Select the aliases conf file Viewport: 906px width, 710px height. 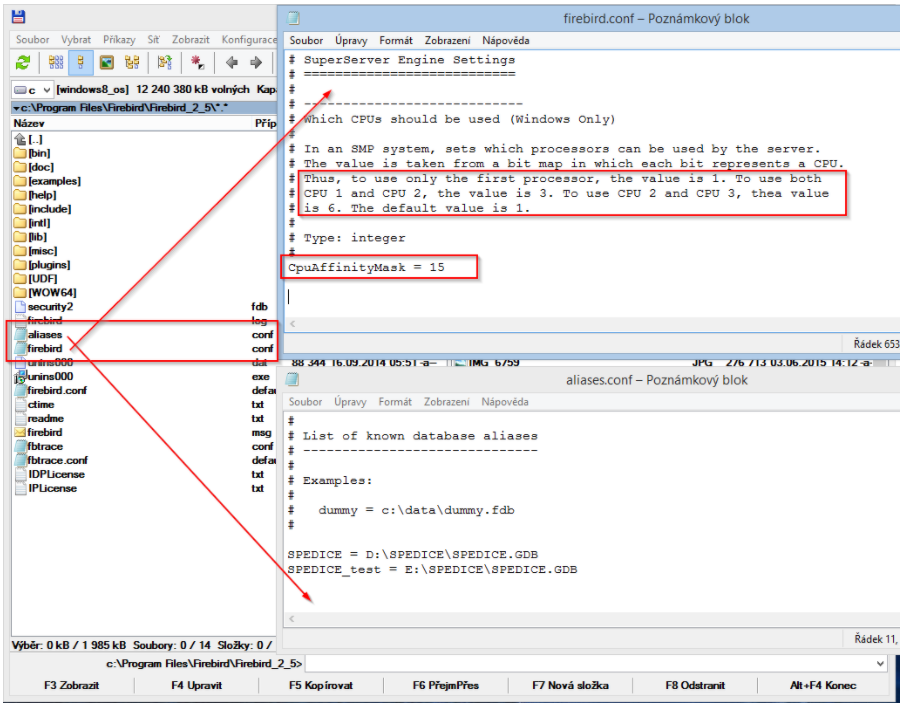45,334
